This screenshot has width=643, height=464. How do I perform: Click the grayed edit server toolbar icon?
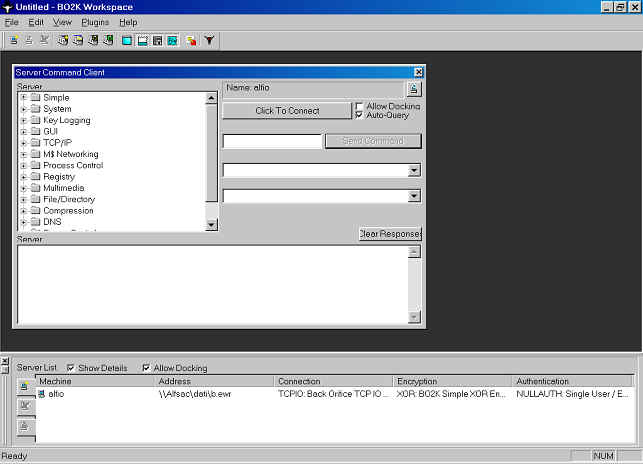click(x=29, y=40)
